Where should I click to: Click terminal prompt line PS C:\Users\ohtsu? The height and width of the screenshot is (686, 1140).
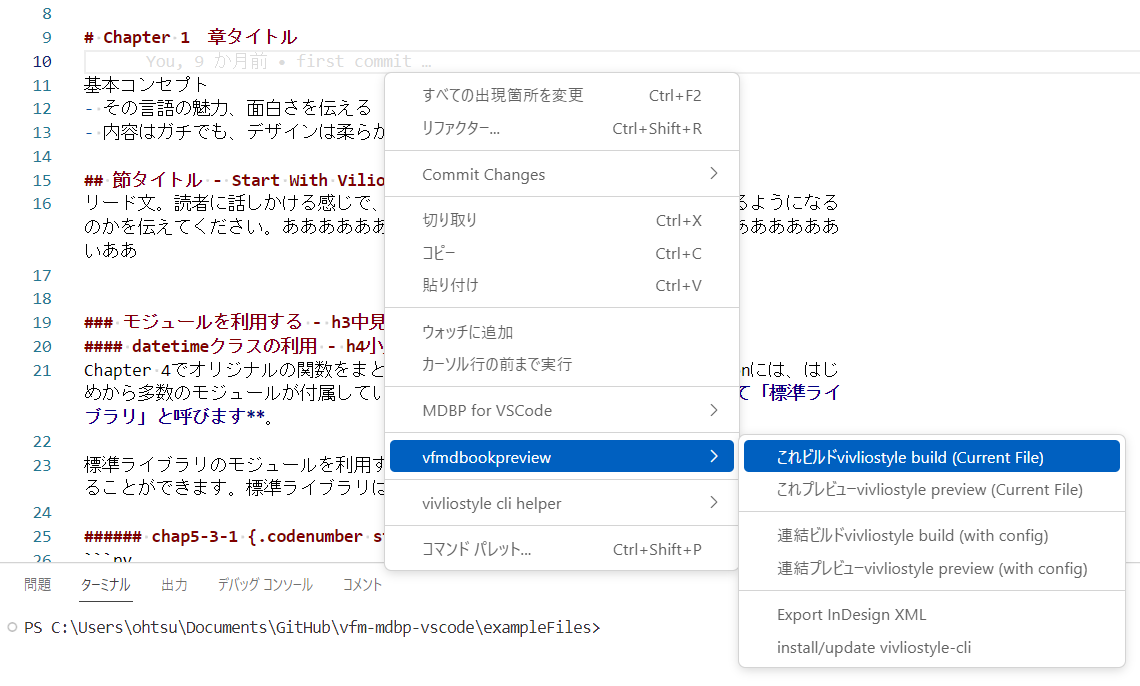pyautogui.click(x=313, y=627)
